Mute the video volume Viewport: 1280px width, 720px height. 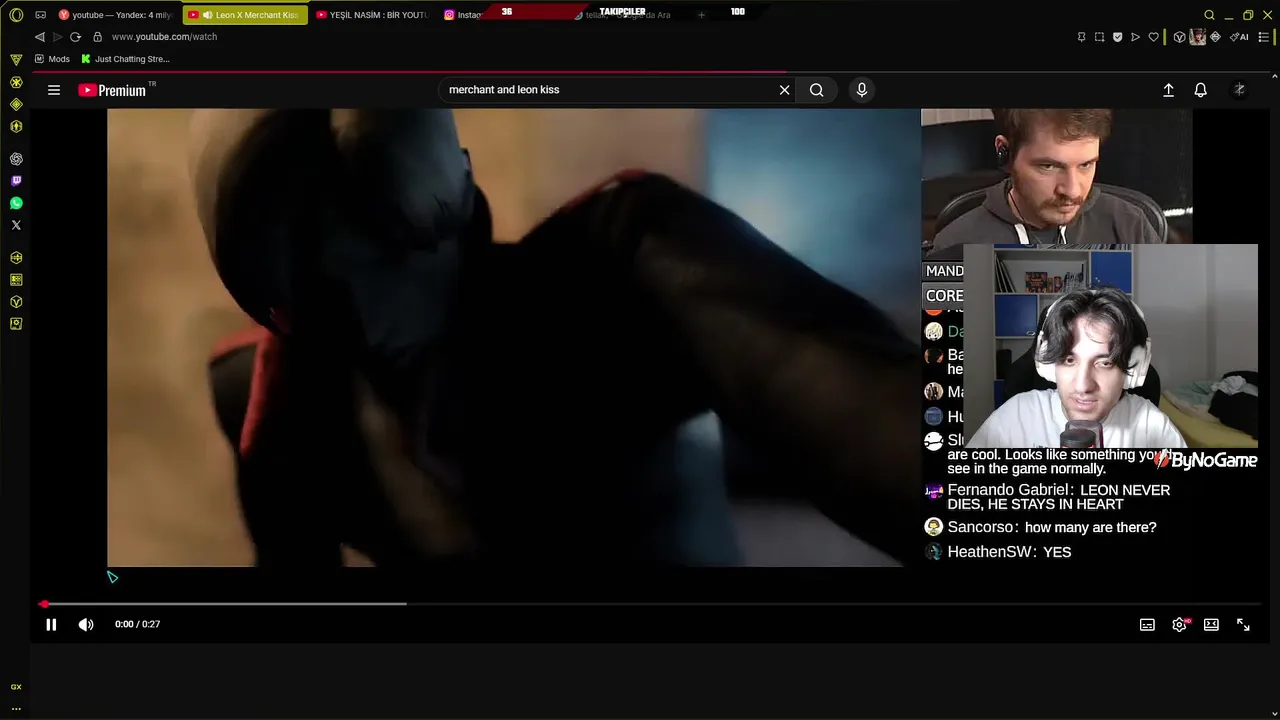86,624
